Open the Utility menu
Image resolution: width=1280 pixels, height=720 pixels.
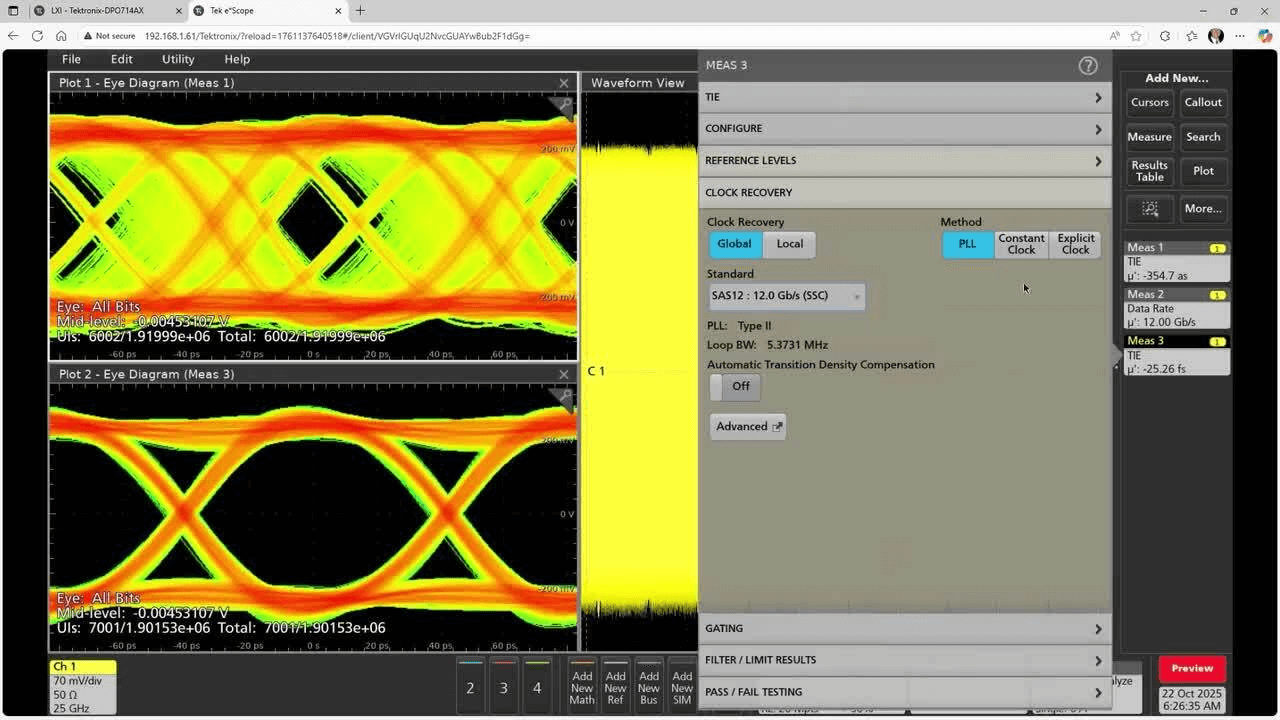(177, 59)
